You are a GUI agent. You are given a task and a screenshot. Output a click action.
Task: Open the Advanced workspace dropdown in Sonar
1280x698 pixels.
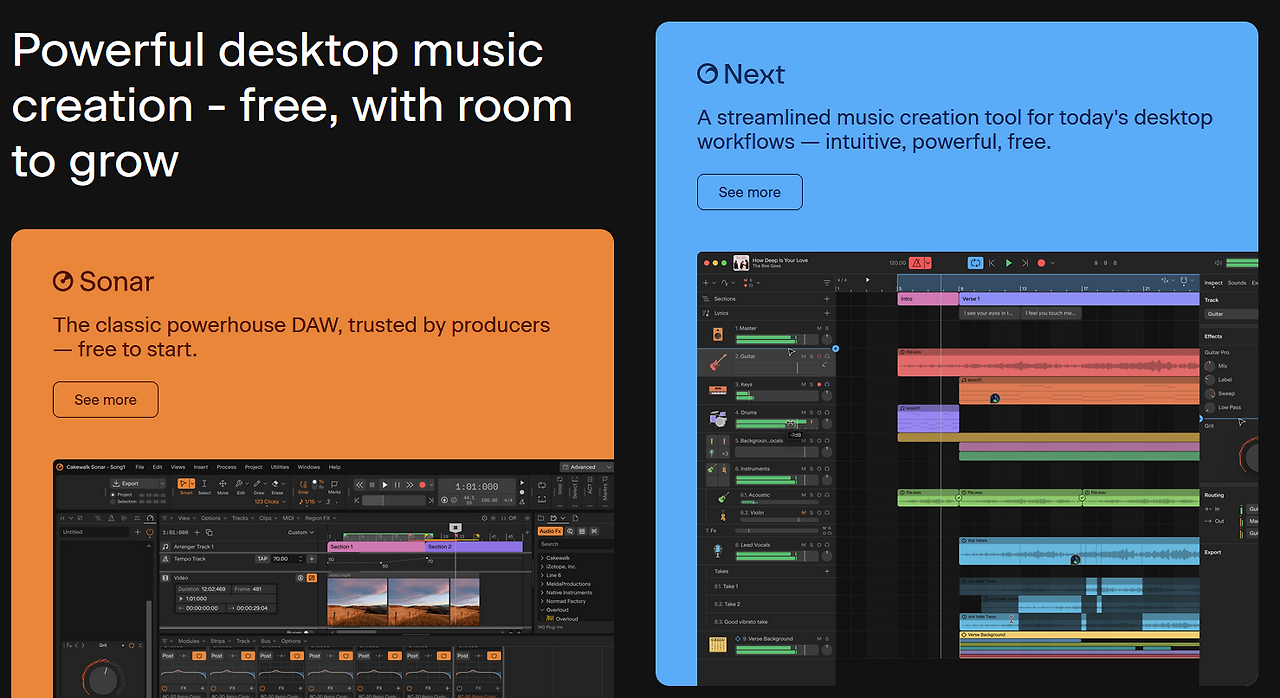coord(587,467)
